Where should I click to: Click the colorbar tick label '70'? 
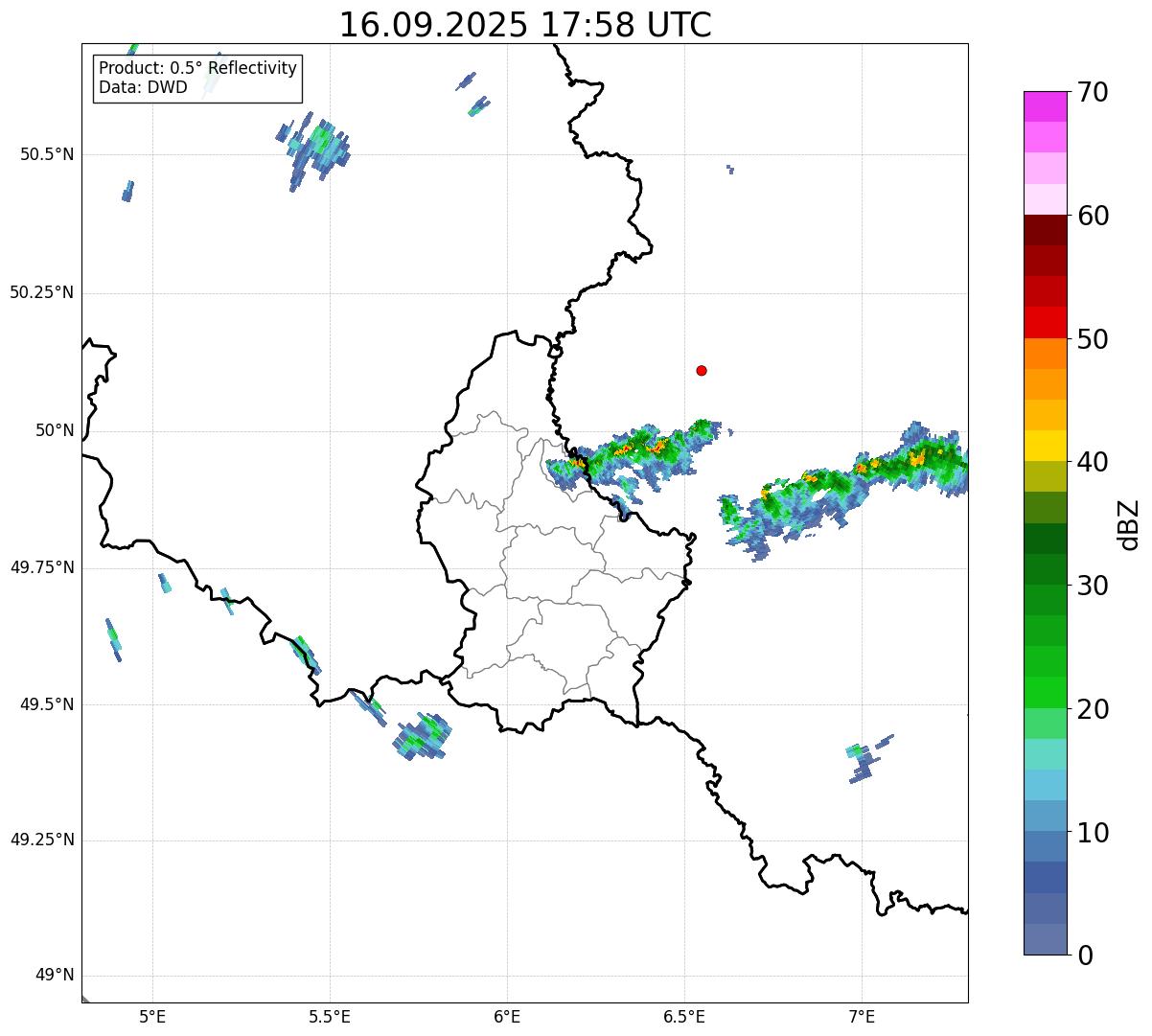1093,93
